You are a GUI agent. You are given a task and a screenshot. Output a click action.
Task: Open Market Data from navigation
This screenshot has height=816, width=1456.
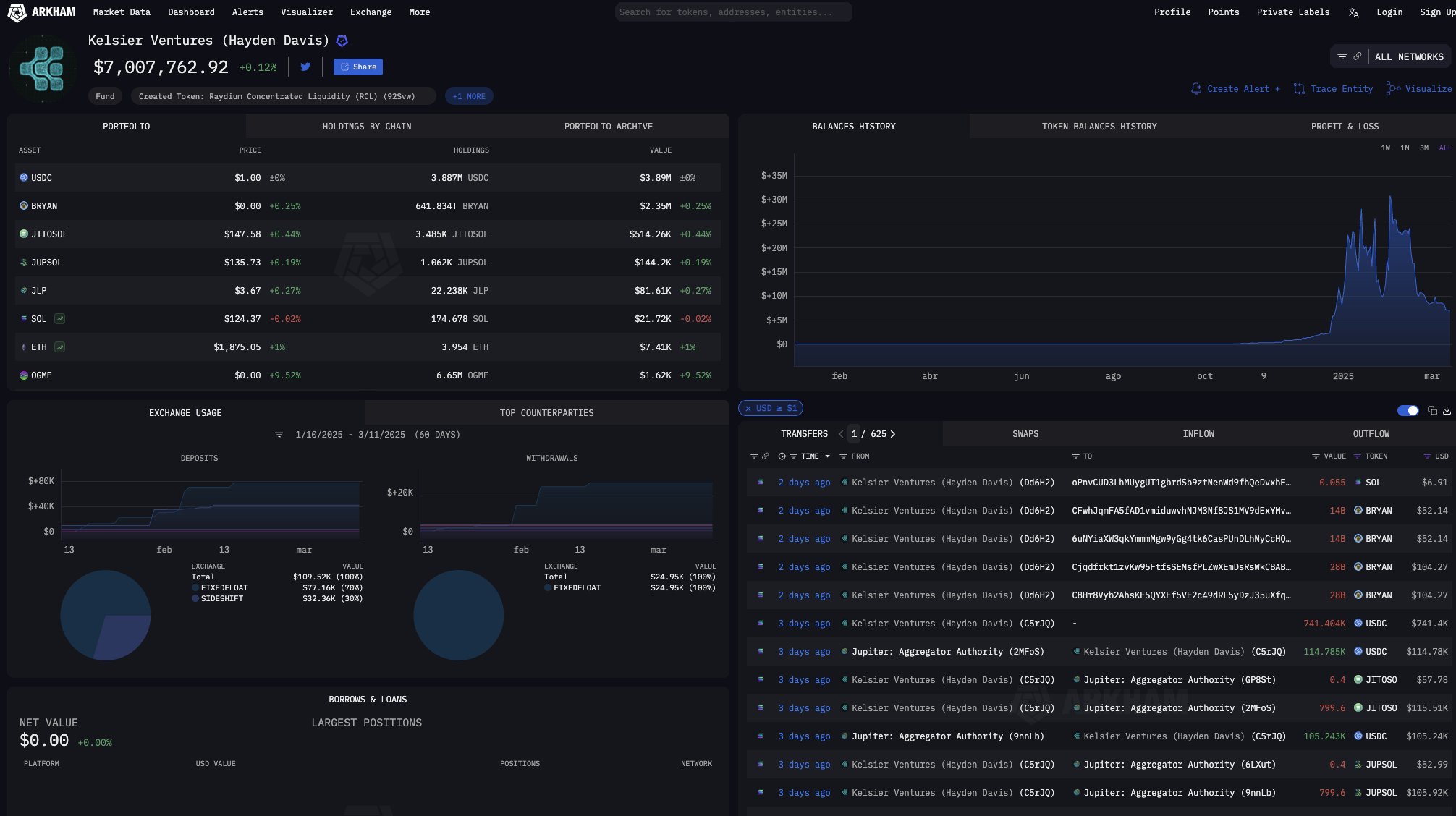pyautogui.click(x=122, y=12)
